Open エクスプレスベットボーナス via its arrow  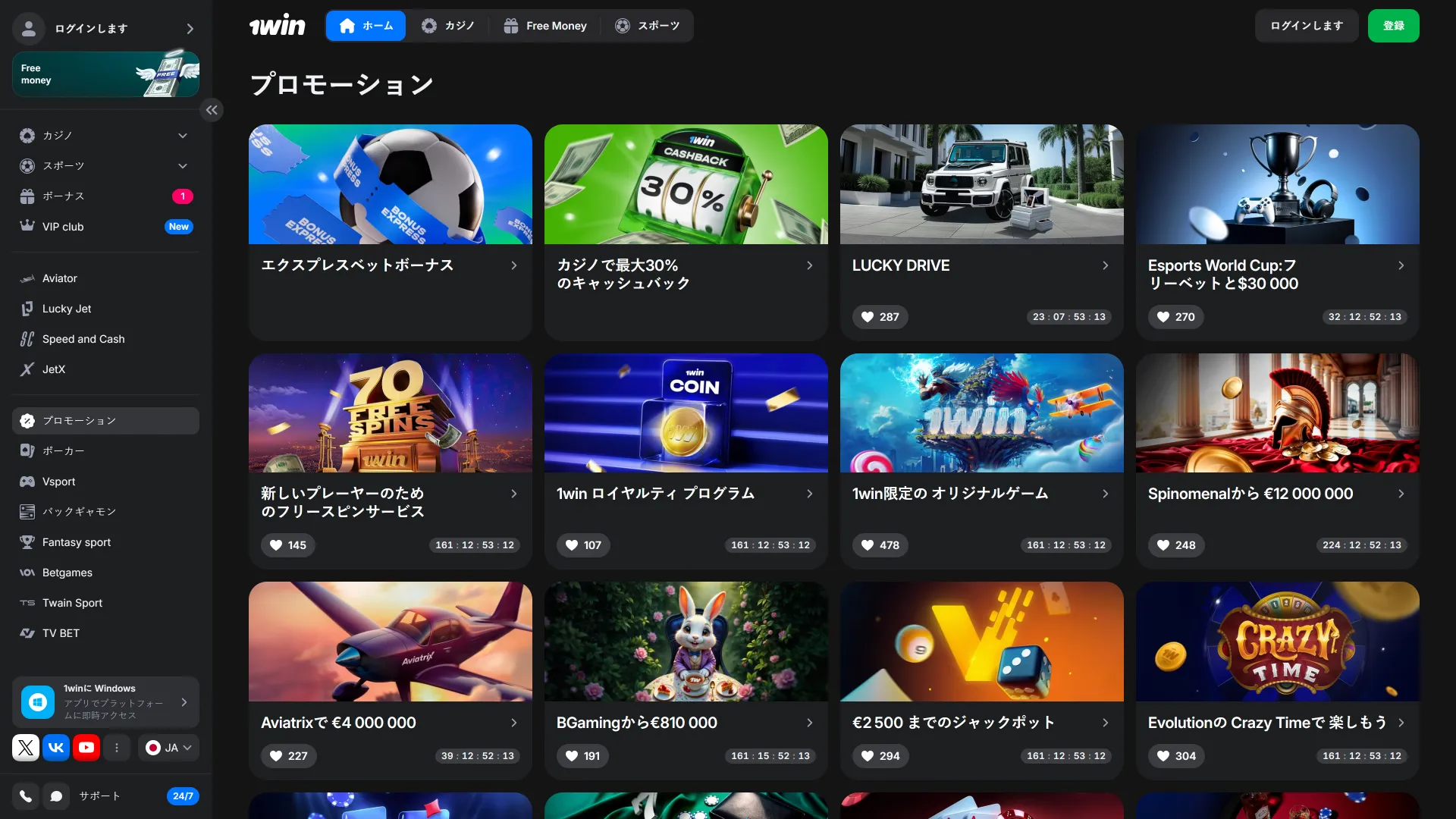tap(513, 265)
